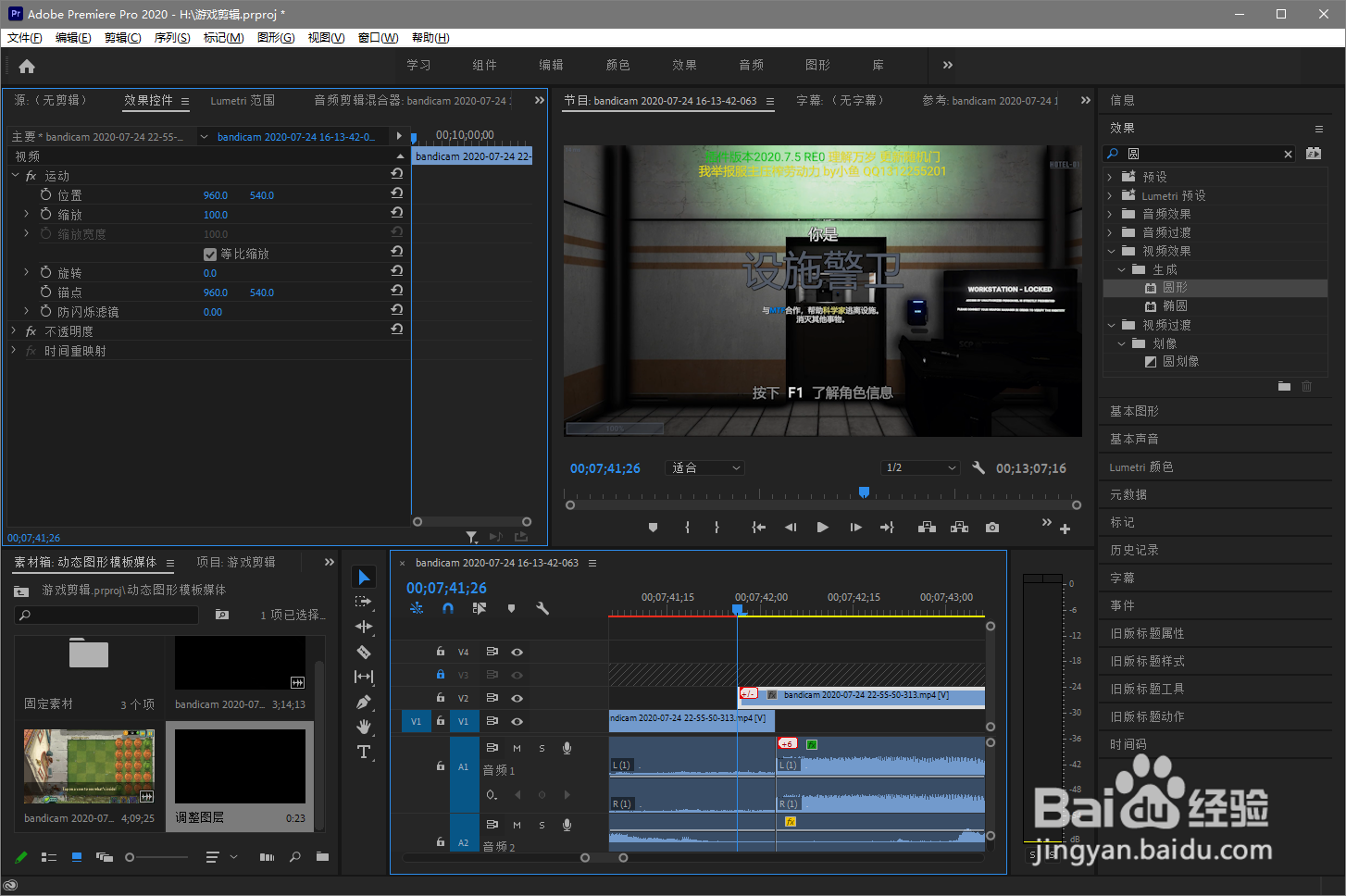Screen dimensions: 1346x896
Task: Click the program monitor playhead marker
Action: (864, 492)
